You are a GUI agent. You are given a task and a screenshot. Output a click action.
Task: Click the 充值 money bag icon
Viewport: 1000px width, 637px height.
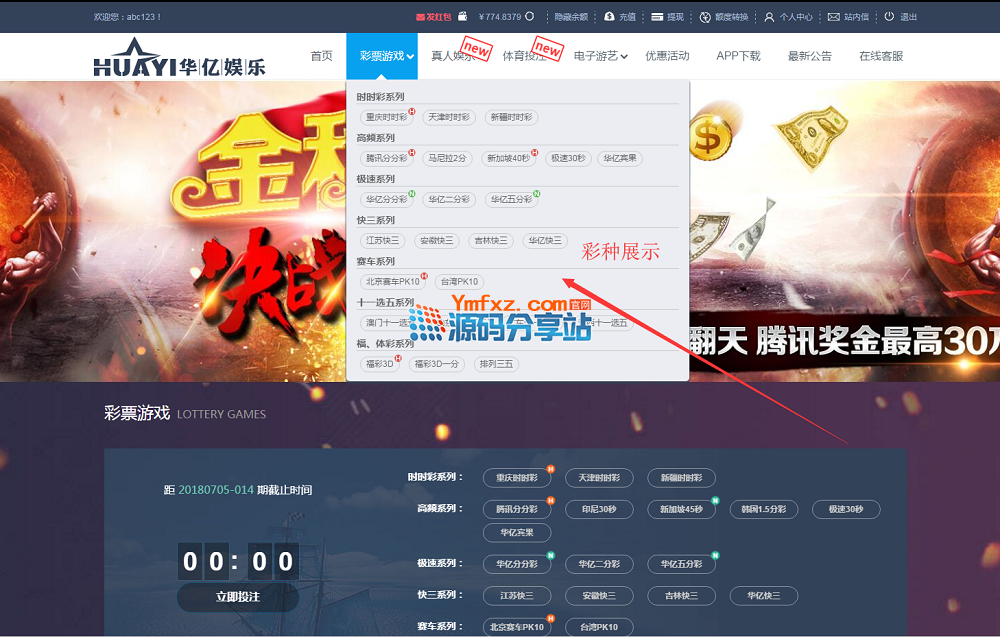click(x=609, y=17)
